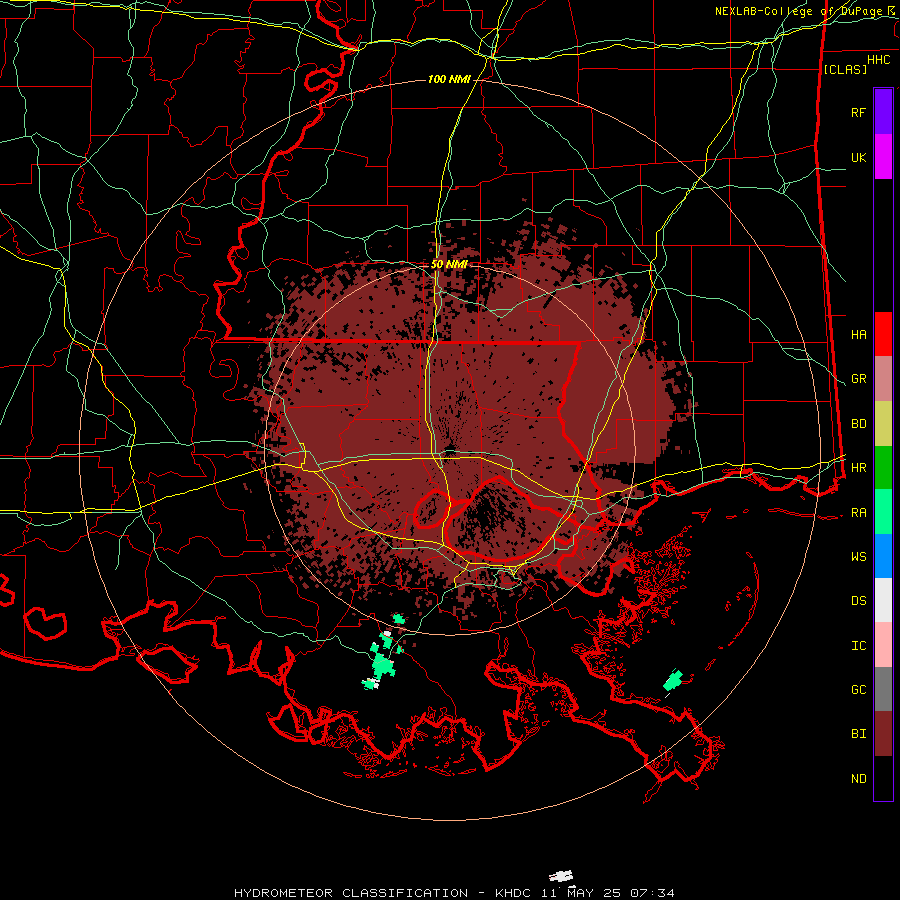Click the 07:34 timestamp text
The image size is (900, 900).
[651, 893]
